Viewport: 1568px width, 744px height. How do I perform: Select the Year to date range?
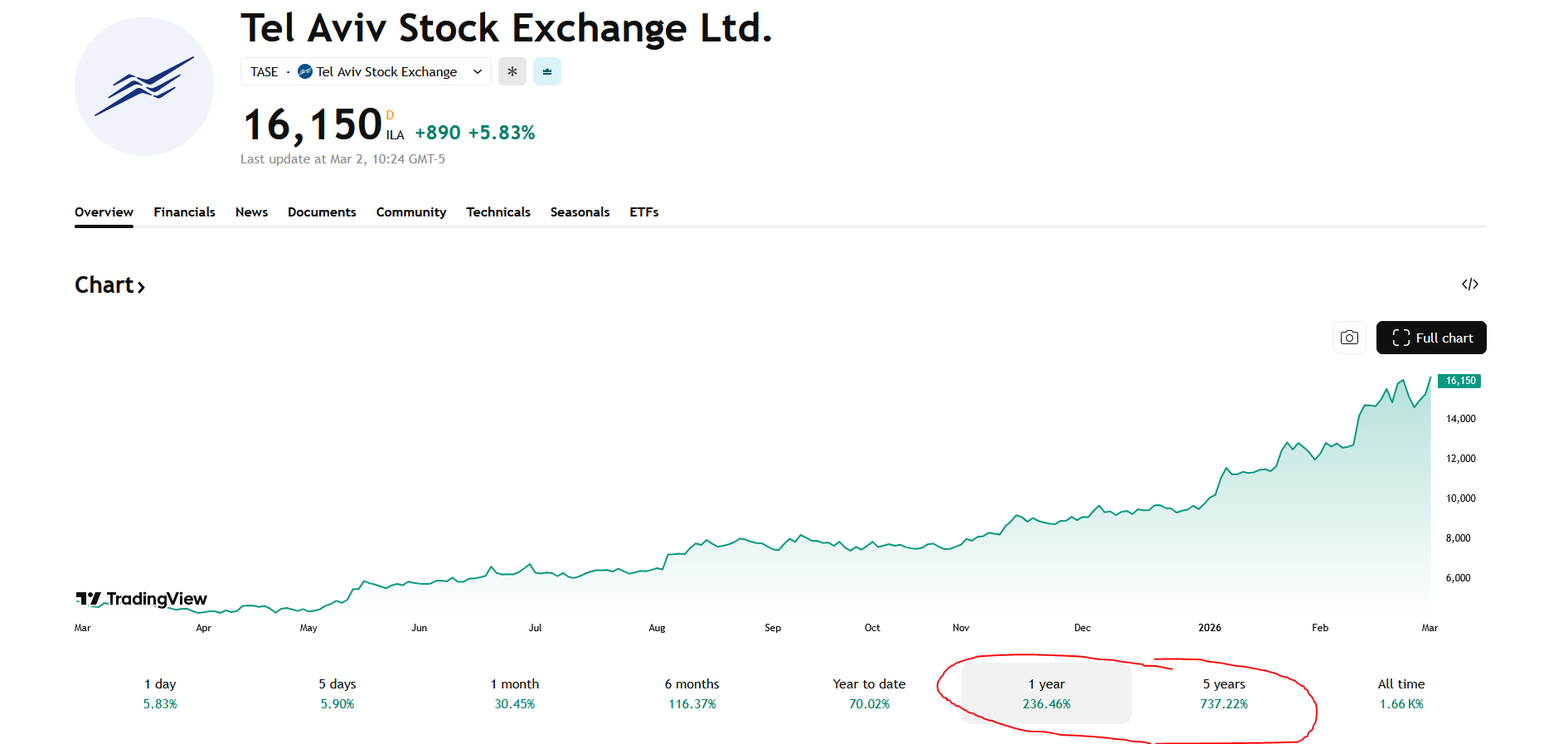click(869, 693)
